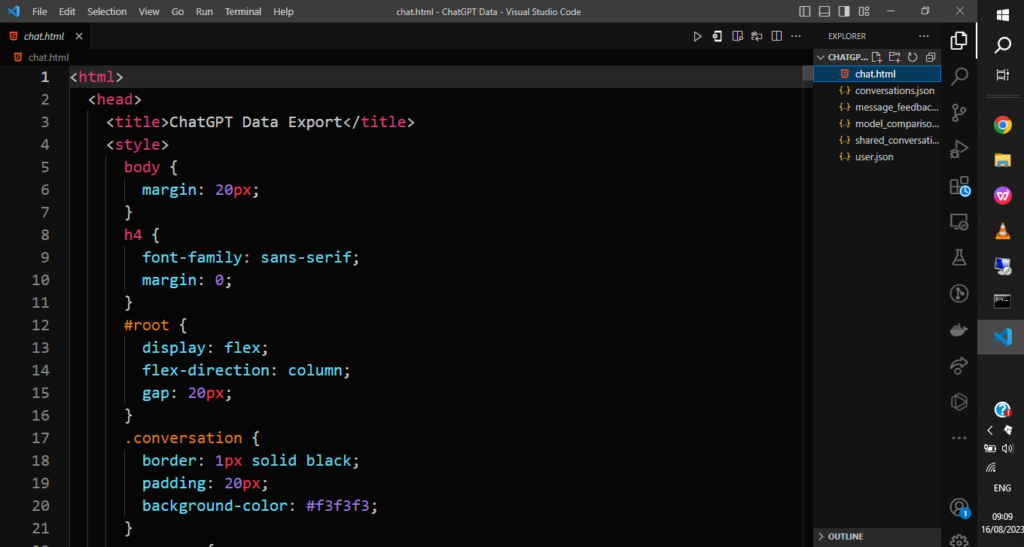Open Task View on the taskbar
The width and height of the screenshot is (1024, 547).
click(x=1002, y=75)
